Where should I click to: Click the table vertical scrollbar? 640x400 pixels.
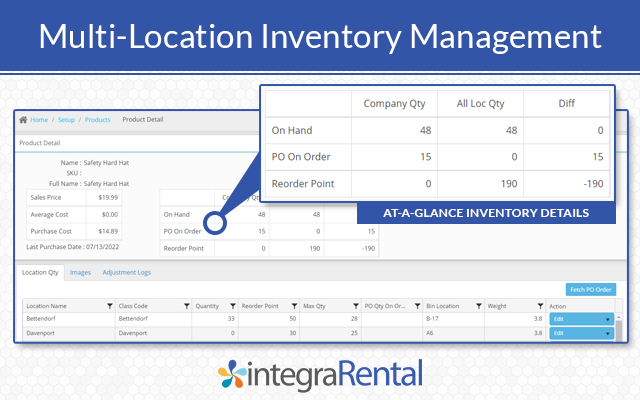pyautogui.click(x=619, y=328)
